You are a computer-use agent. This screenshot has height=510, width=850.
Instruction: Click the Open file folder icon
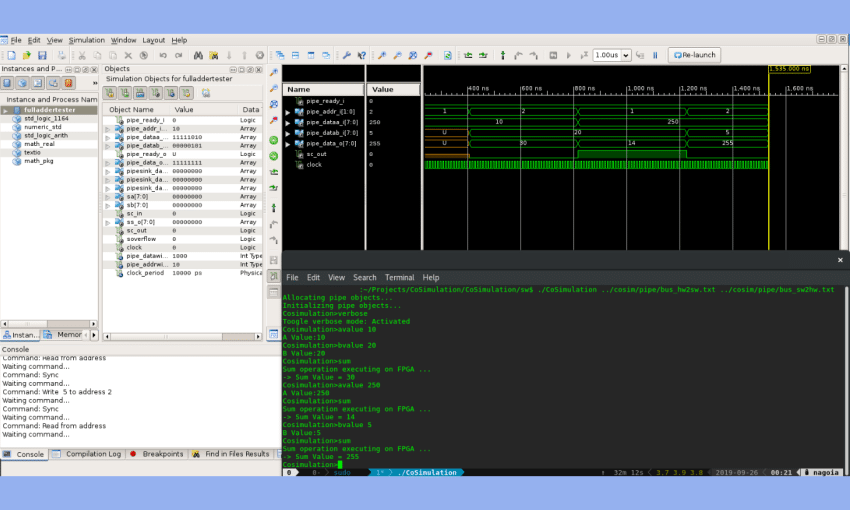[x=26, y=55]
